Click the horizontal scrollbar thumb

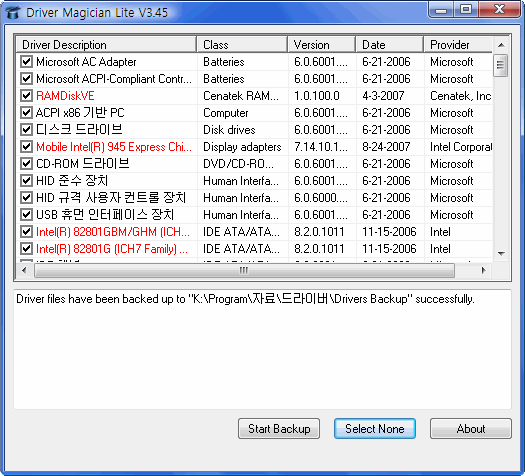tap(244, 270)
